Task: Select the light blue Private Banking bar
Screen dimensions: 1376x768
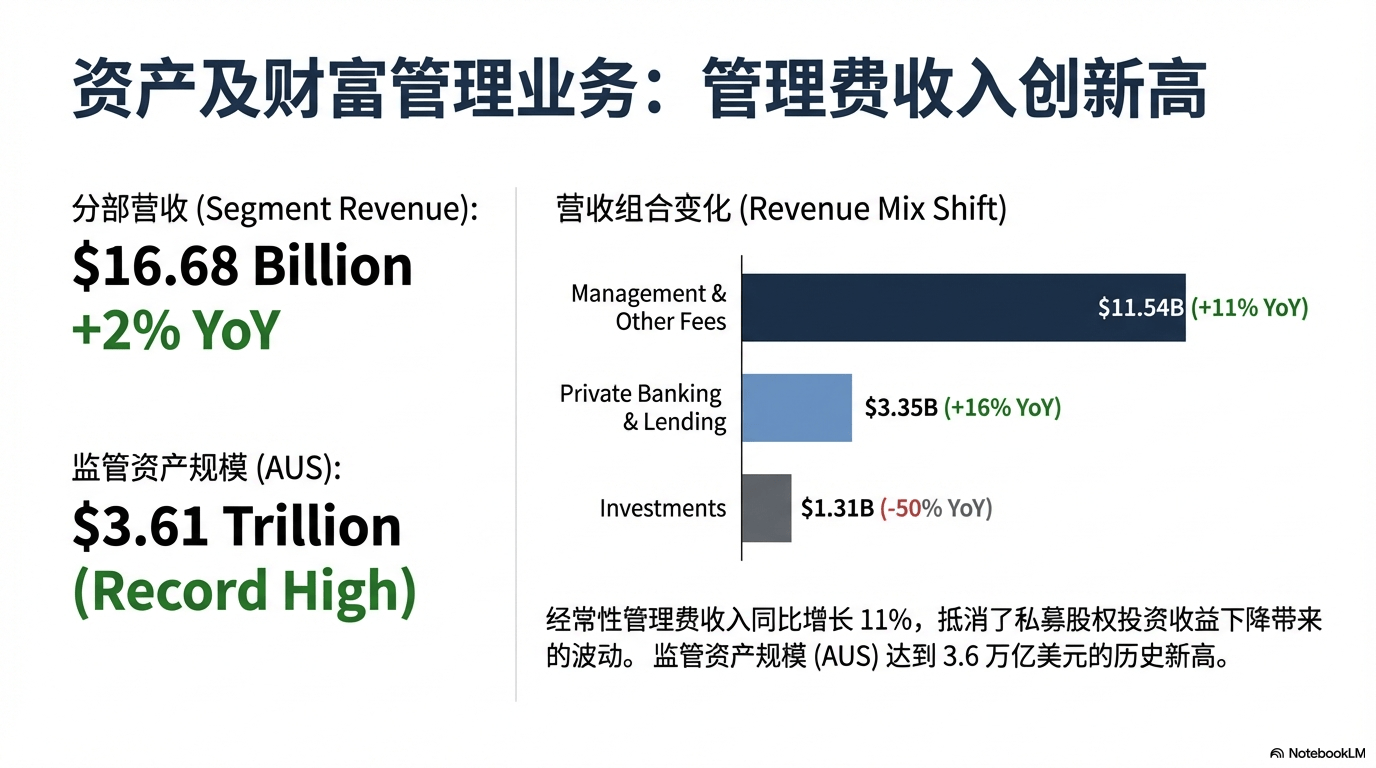Action: (797, 408)
